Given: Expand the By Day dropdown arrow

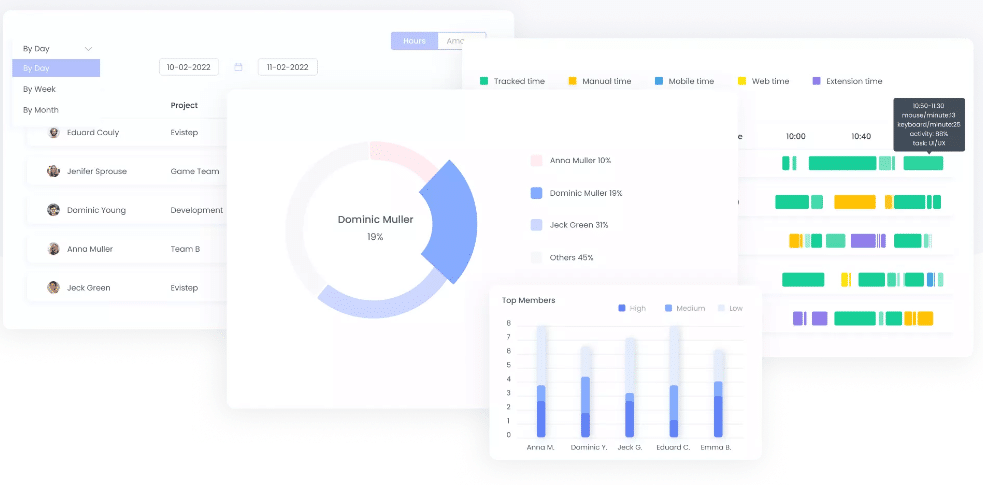Looking at the screenshot, I should pyautogui.click(x=88, y=48).
